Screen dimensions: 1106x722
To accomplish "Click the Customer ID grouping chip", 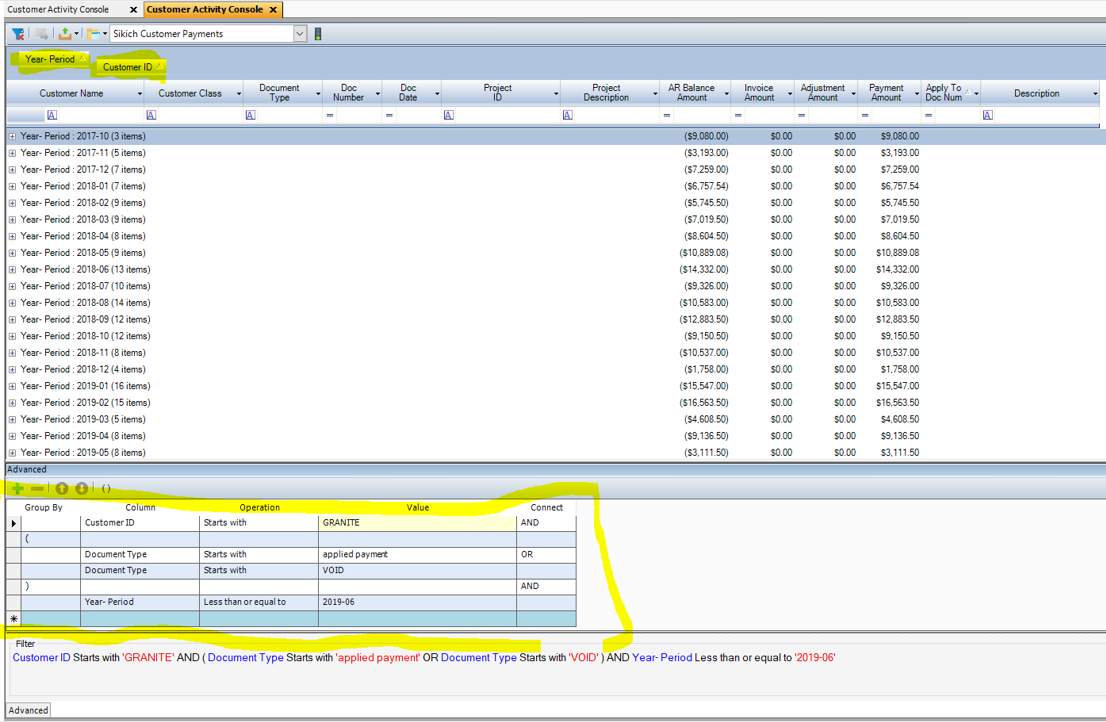I will tap(129, 67).
